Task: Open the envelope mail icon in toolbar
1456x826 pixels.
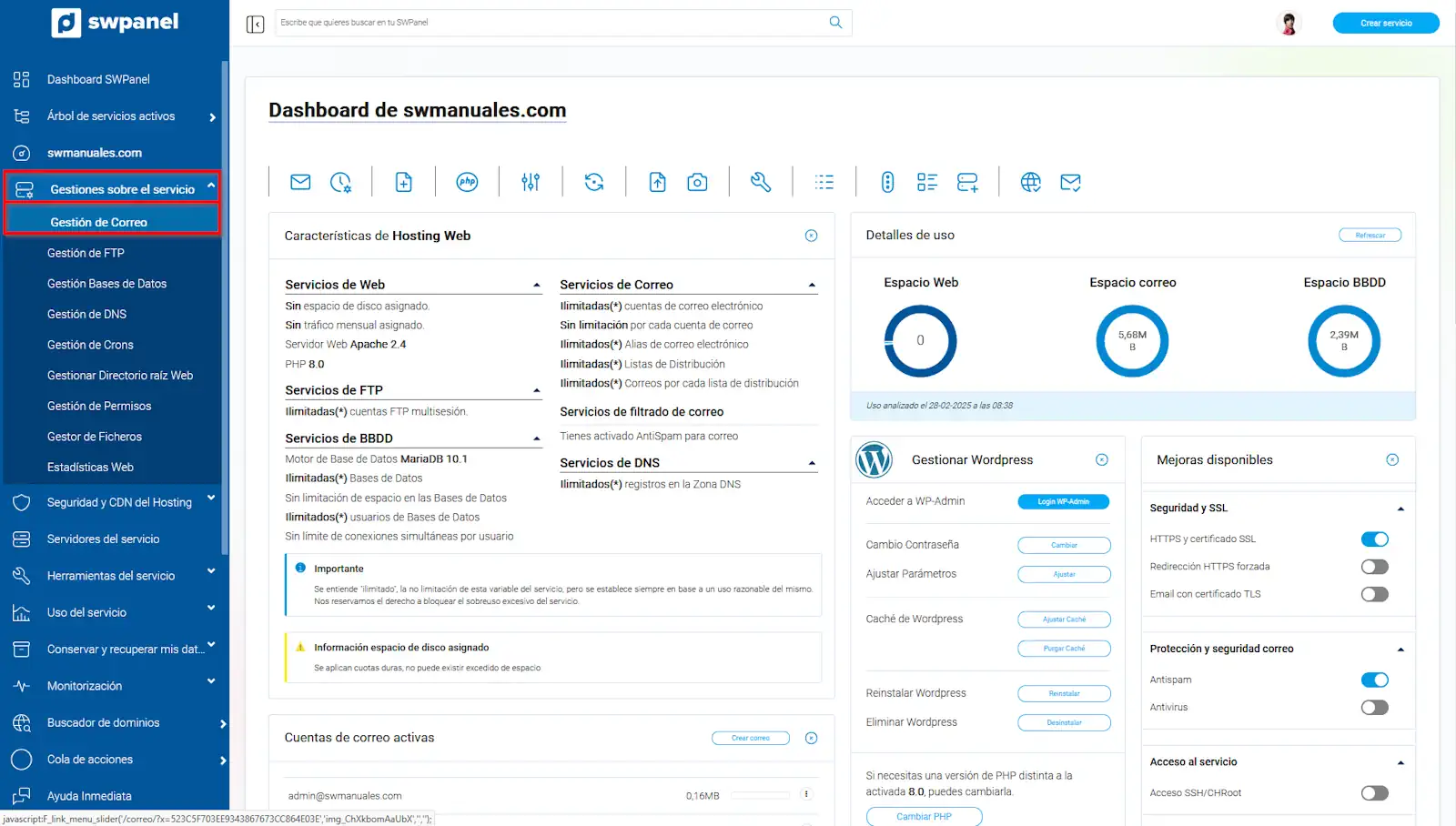Action: coord(300,182)
